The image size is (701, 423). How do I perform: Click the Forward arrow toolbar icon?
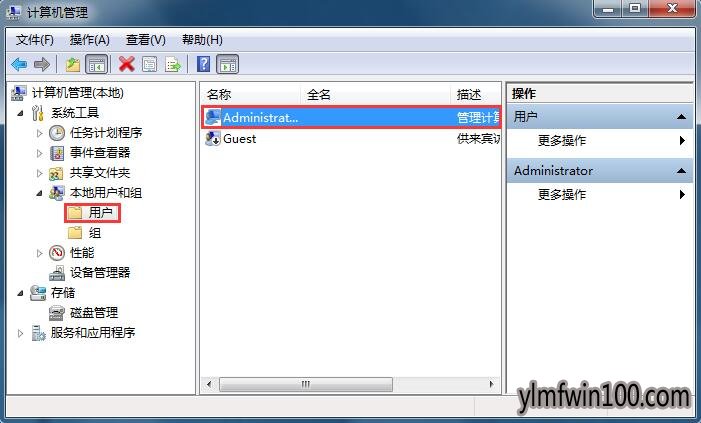pos(42,64)
